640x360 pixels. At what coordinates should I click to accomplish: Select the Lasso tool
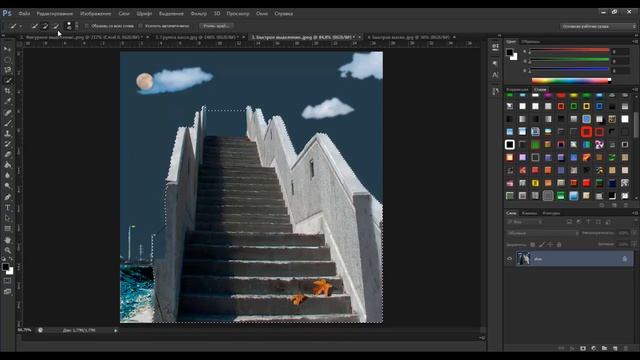pyautogui.click(x=7, y=70)
